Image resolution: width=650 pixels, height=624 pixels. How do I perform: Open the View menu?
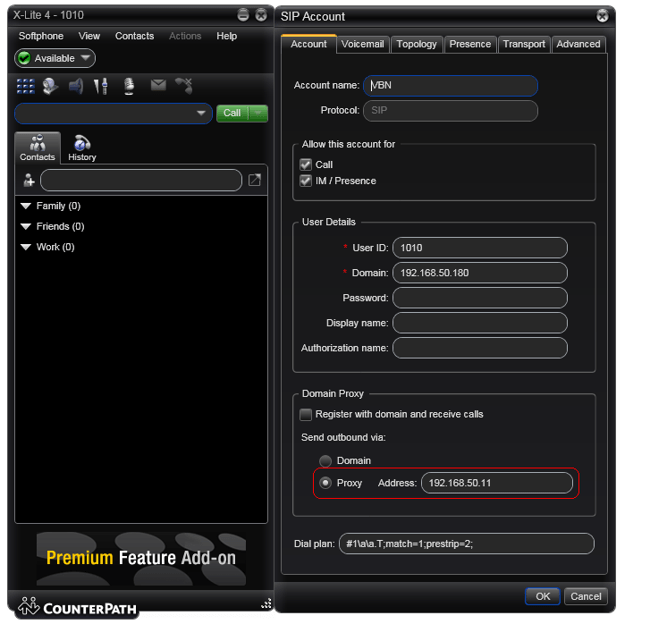(89, 36)
